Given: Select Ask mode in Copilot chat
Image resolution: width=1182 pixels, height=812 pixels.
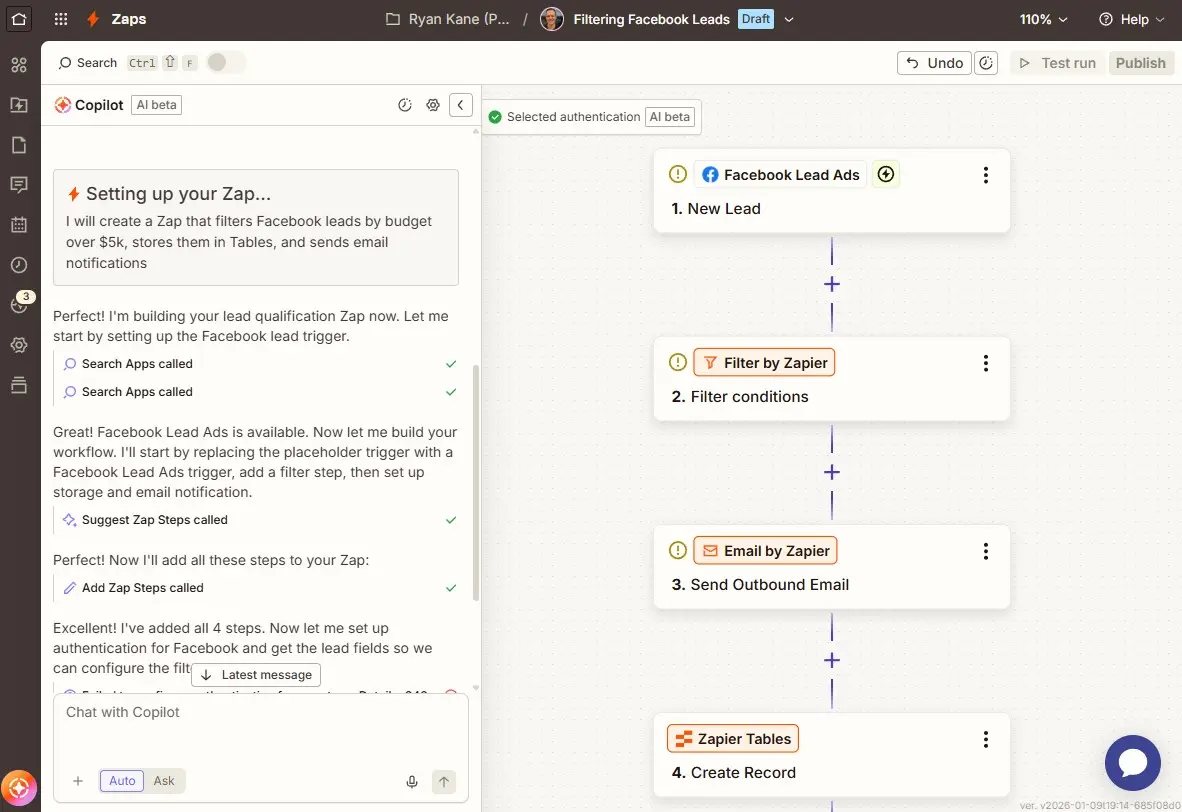Looking at the screenshot, I should 164,781.
